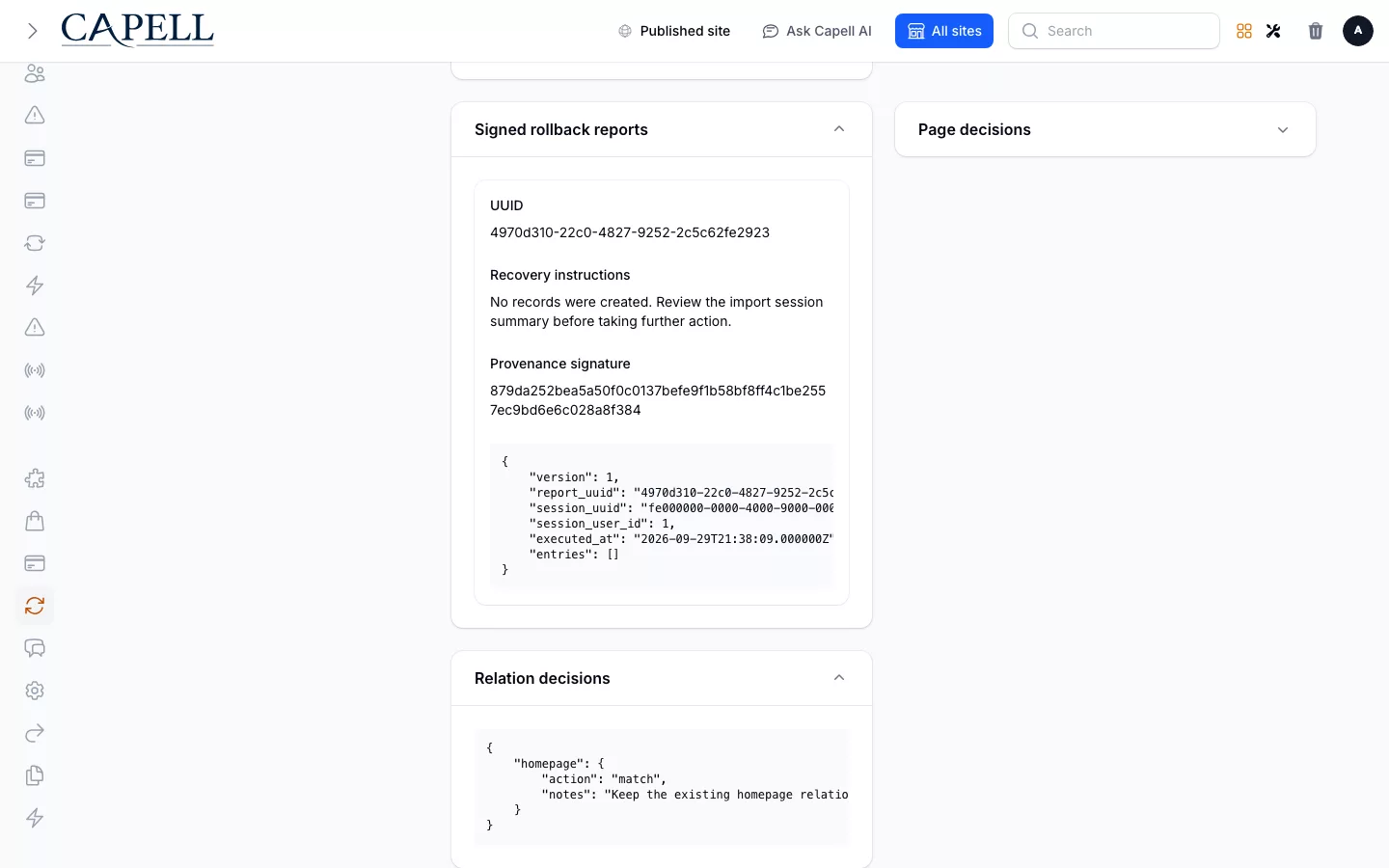This screenshot has height=868, width=1389.
Task: Select the provenance hash starting 879da252bea5
Action: click(x=658, y=400)
